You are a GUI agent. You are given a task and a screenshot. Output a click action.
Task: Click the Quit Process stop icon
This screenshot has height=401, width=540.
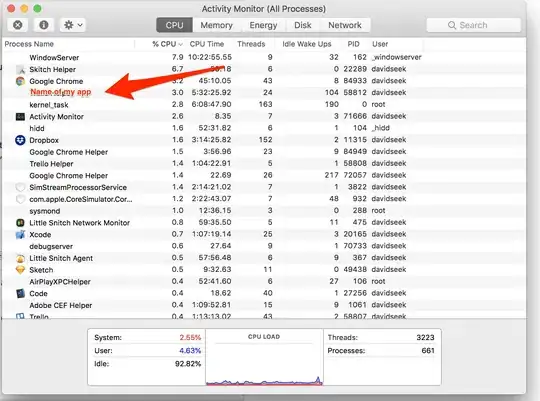(18, 25)
